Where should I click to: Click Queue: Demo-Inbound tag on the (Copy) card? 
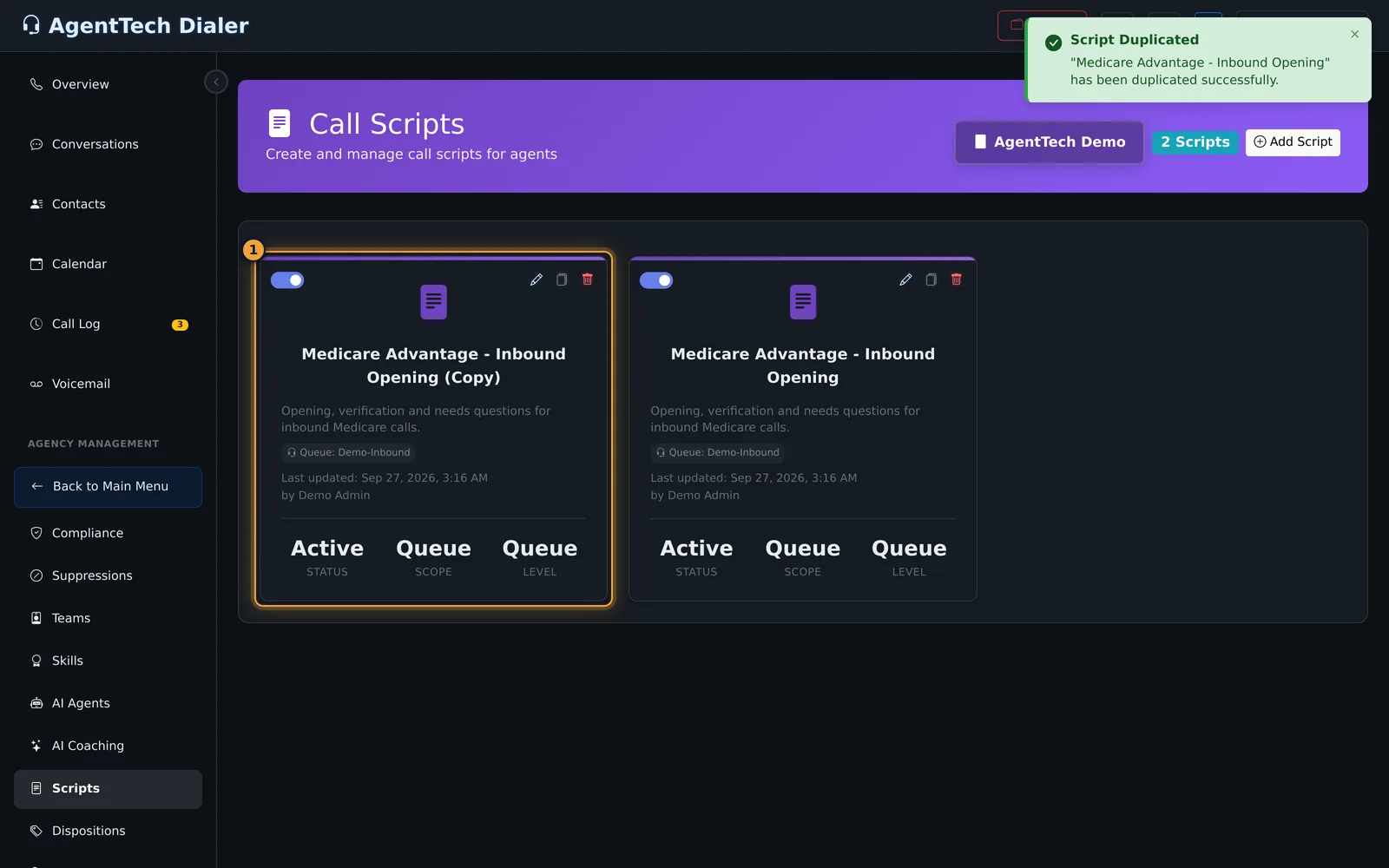[x=348, y=452]
